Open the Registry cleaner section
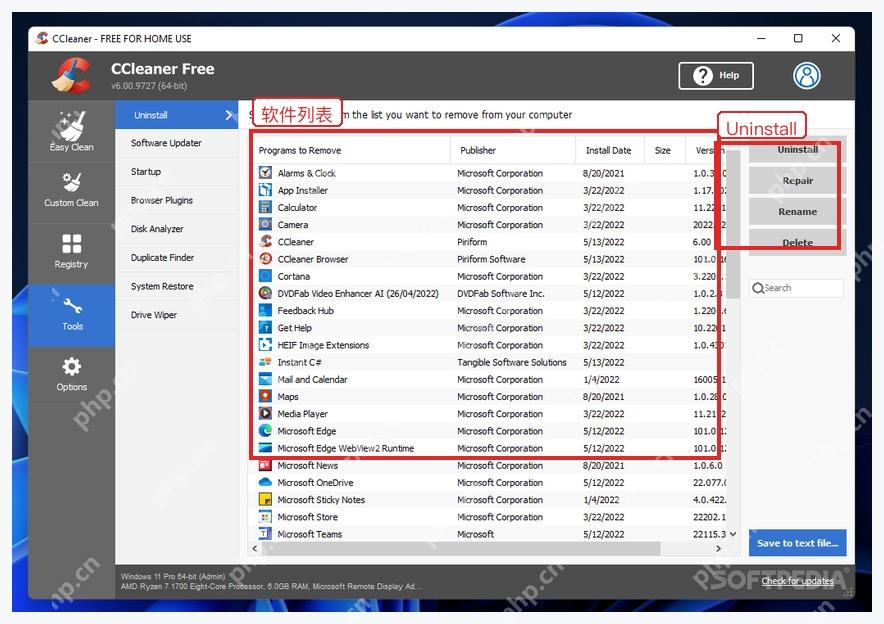884x624 pixels. tap(72, 251)
